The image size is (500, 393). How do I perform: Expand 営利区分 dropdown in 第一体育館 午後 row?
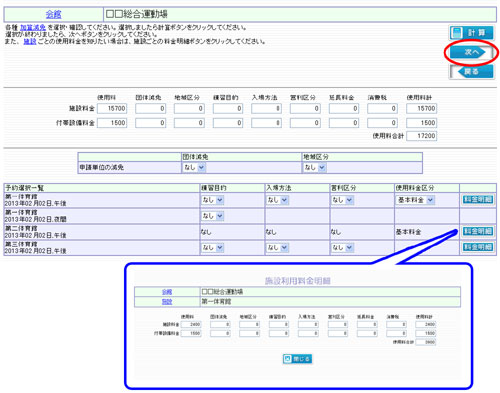click(342, 200)
